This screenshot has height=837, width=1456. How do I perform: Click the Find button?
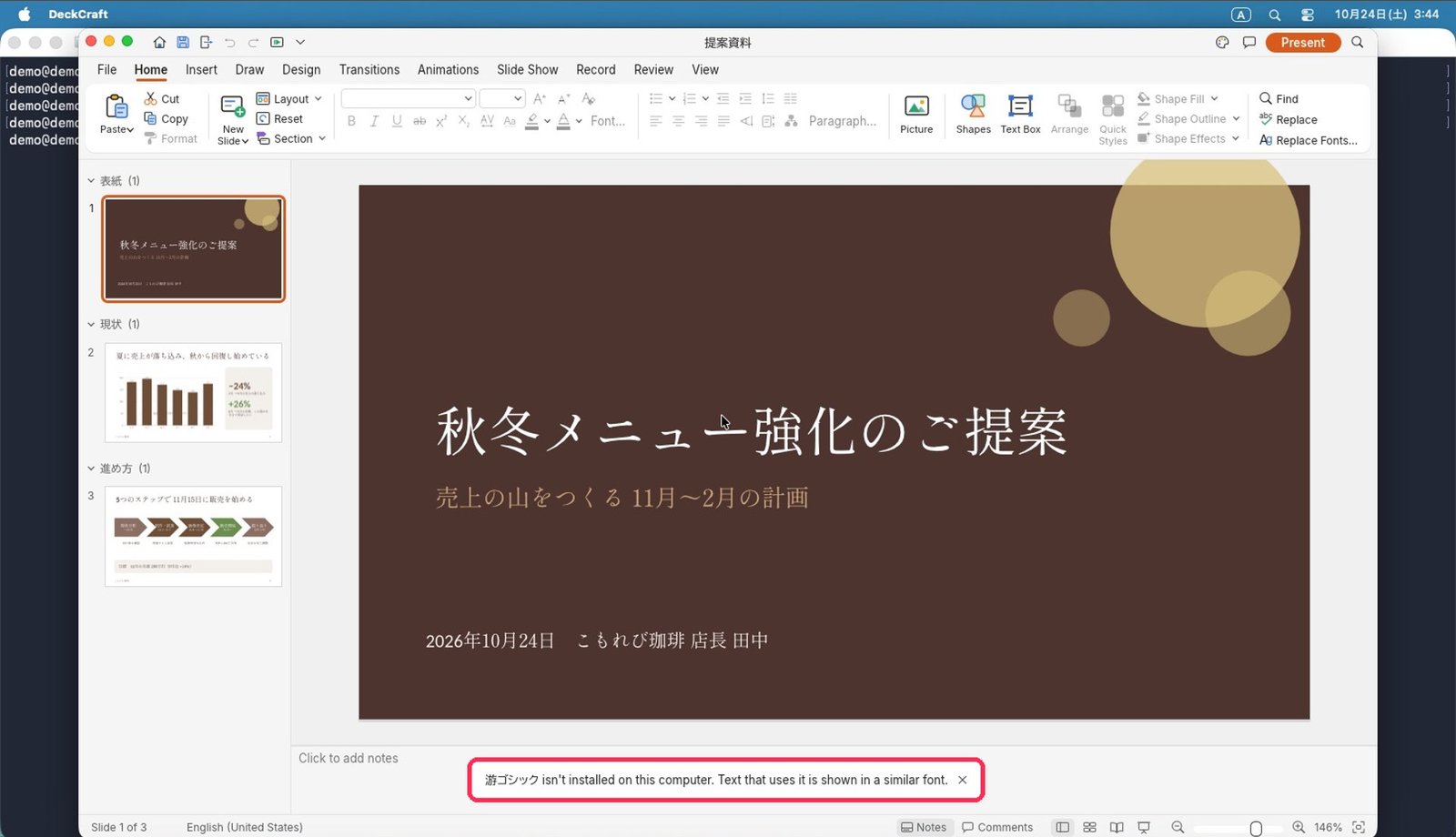[x=1279, y=98]
